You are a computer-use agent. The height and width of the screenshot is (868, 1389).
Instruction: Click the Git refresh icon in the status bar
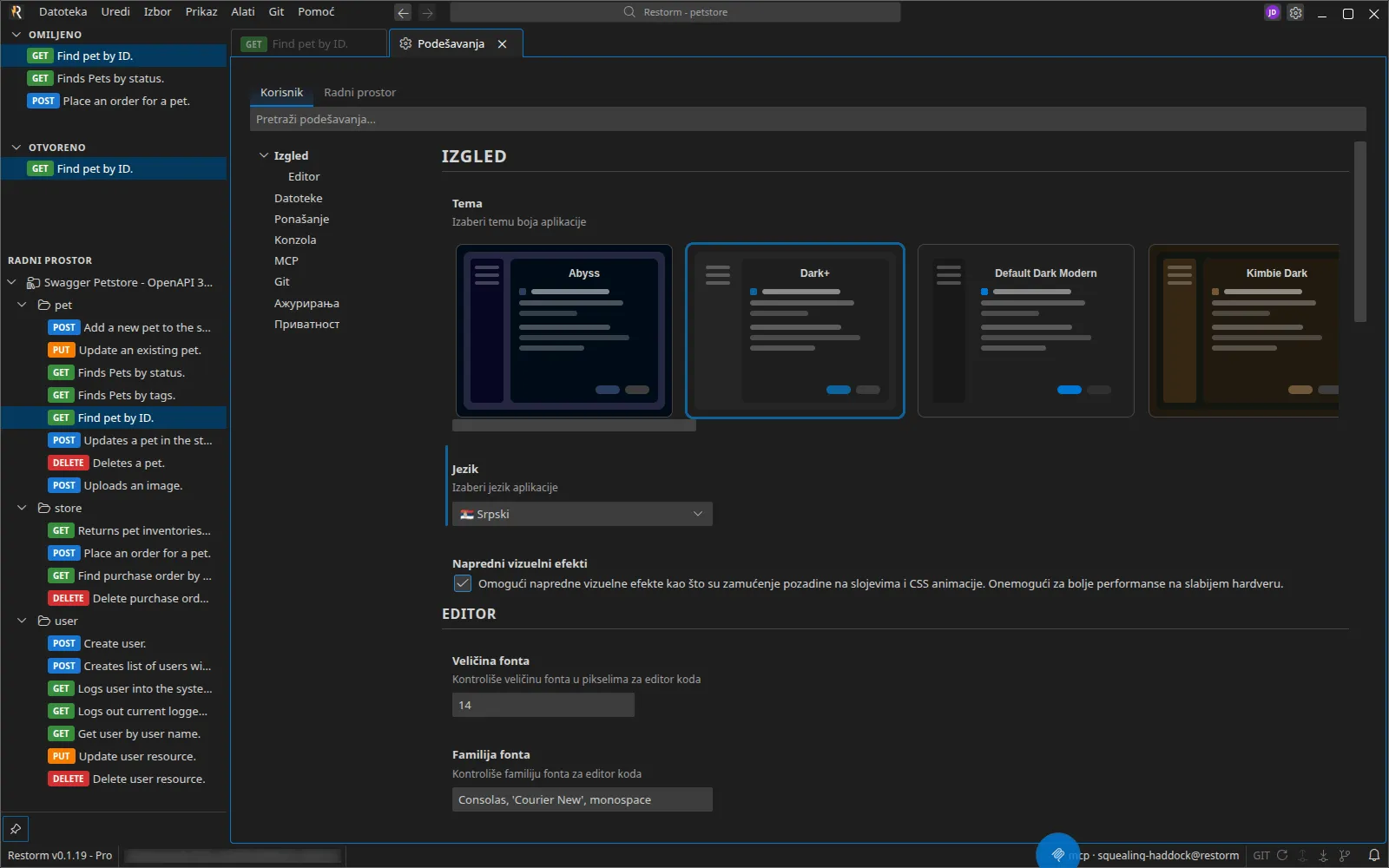click(x=1282, y=855)
